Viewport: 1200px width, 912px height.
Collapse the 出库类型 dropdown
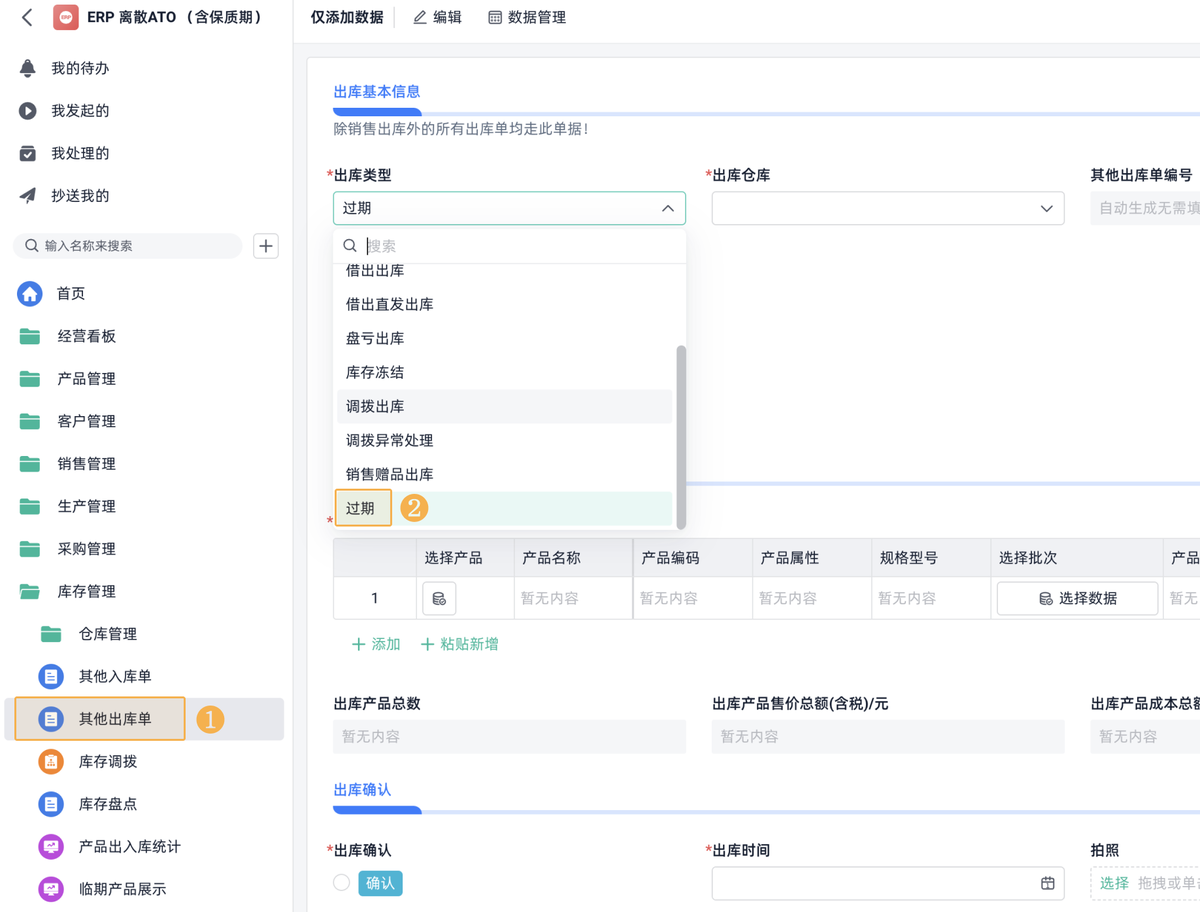(667, 208)
